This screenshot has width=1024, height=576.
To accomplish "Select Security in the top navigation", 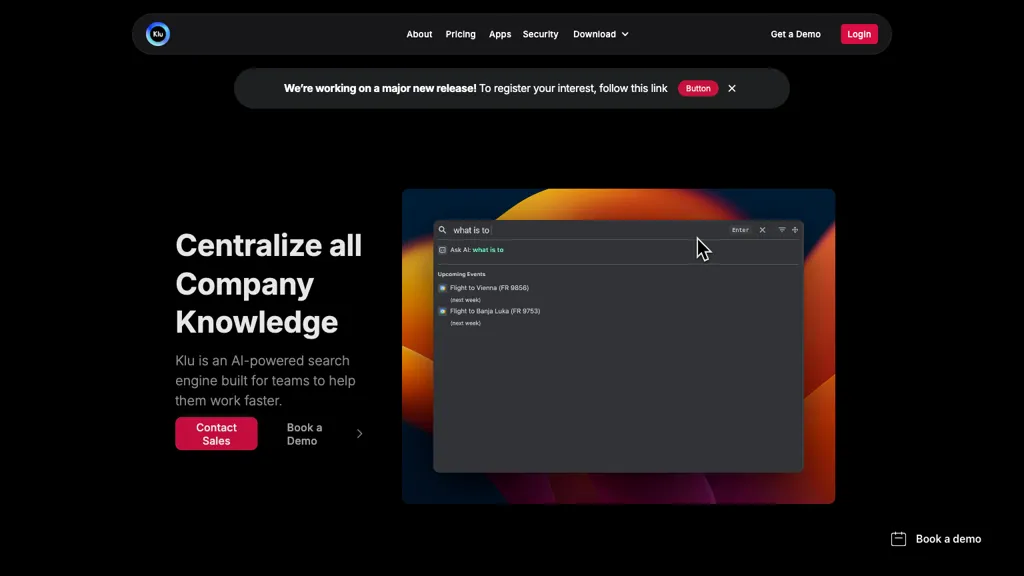I will 540,33.
